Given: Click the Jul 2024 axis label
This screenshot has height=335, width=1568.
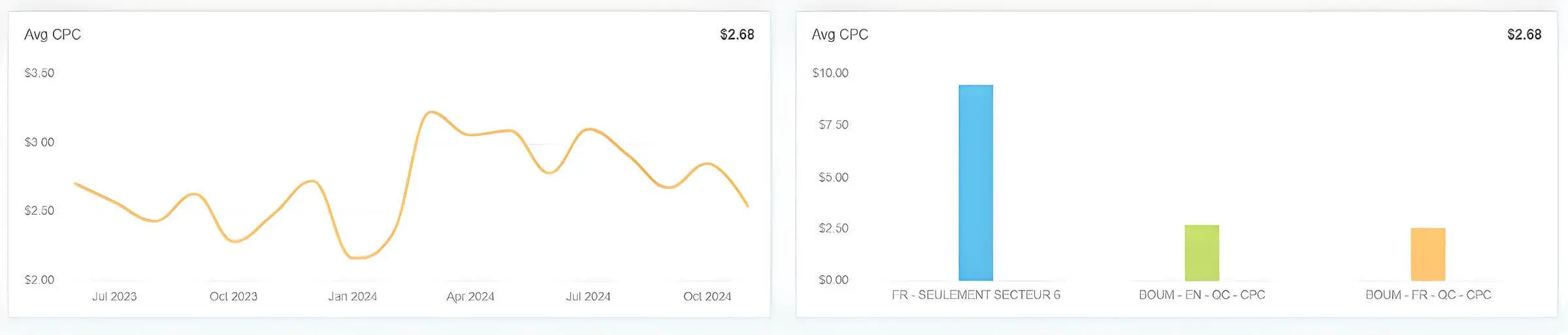Looking at the screenshot, I should (588, 296).
